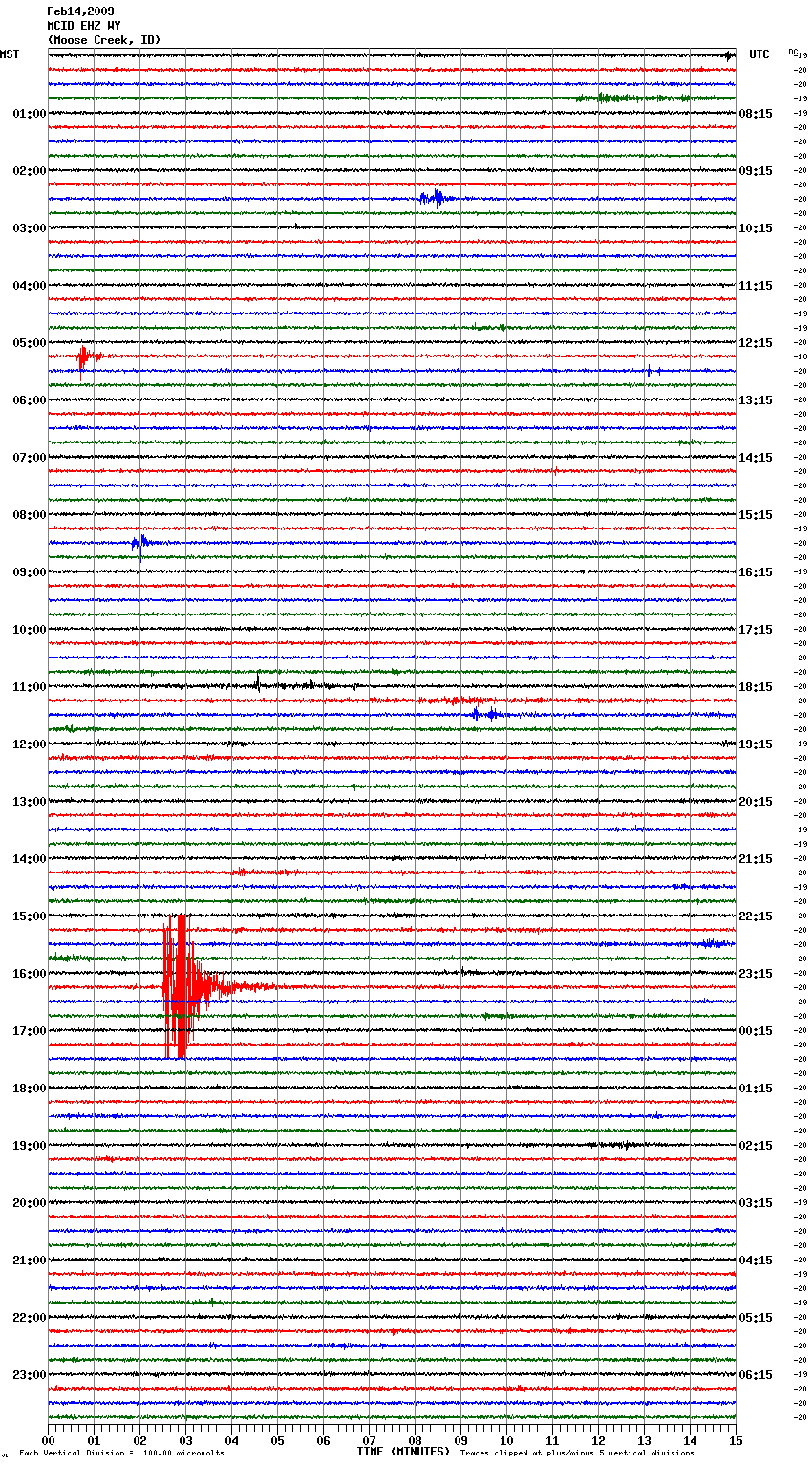This screenshot has height=1466, width=812.
Task: Click the 16:15 UTC time label
Action: (756, 572)
